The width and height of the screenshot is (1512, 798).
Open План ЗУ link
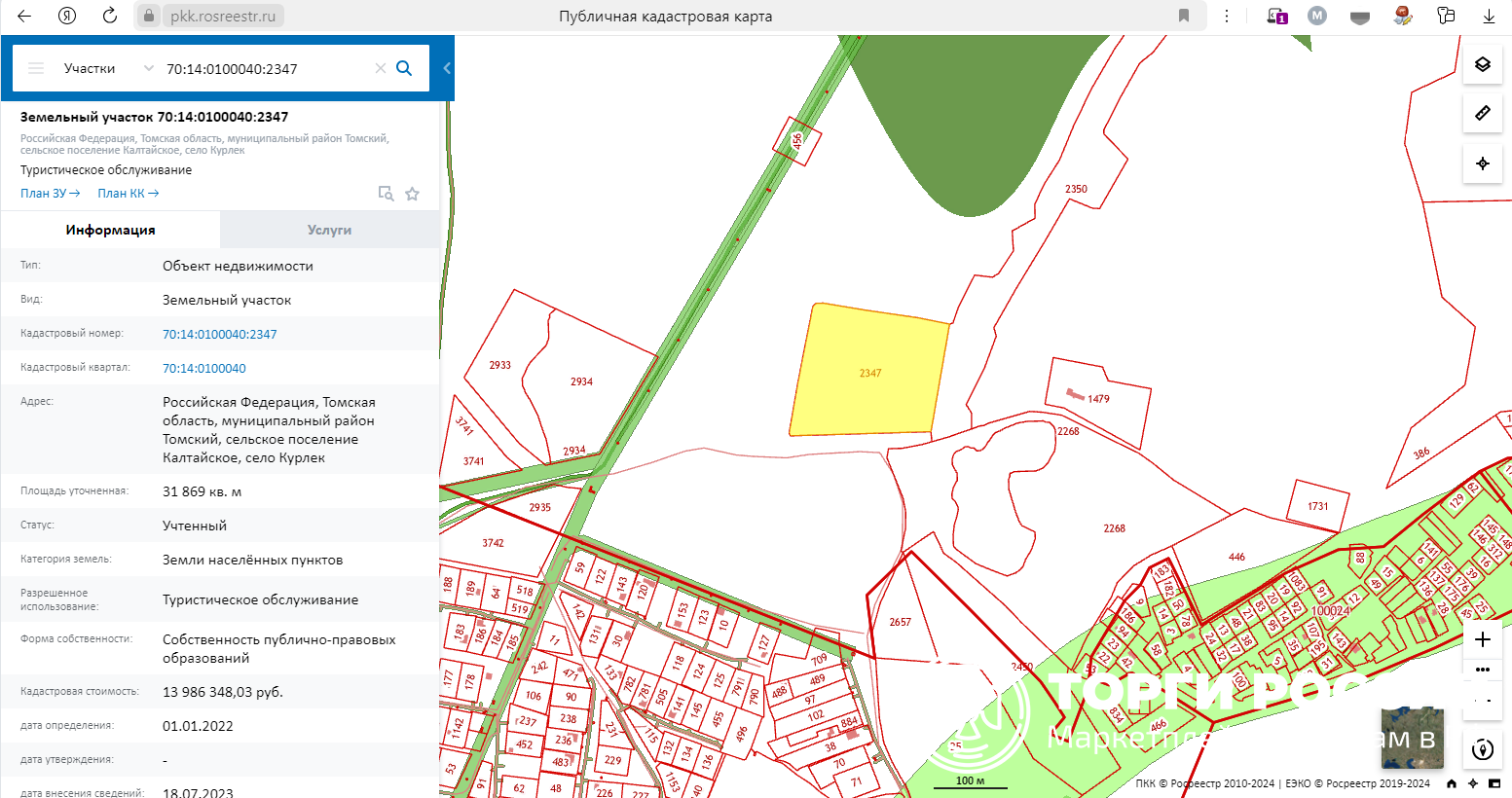(x=50, y=193)
